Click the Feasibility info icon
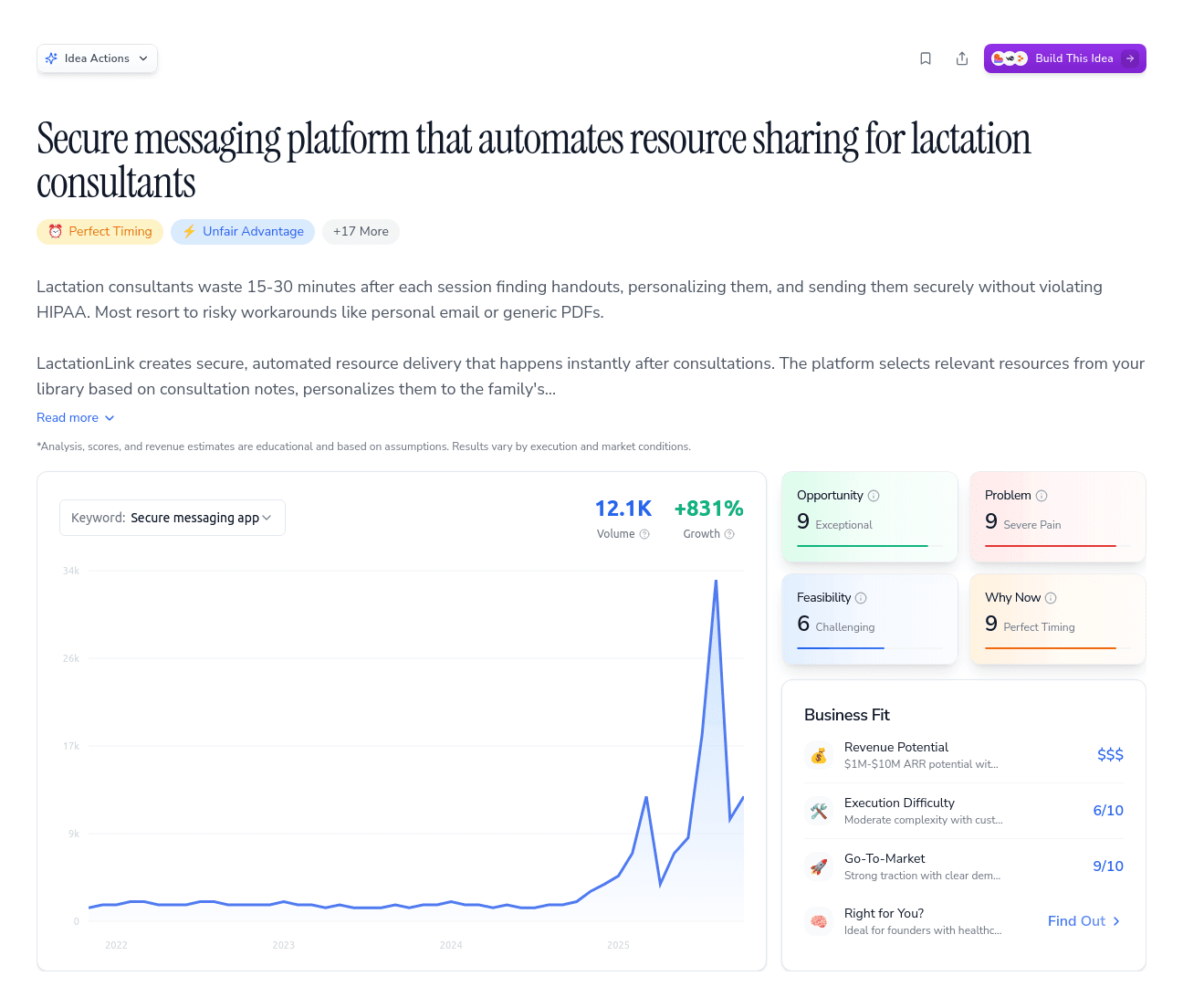This screenshot has height=1008, width=1183. click(861, 597)
